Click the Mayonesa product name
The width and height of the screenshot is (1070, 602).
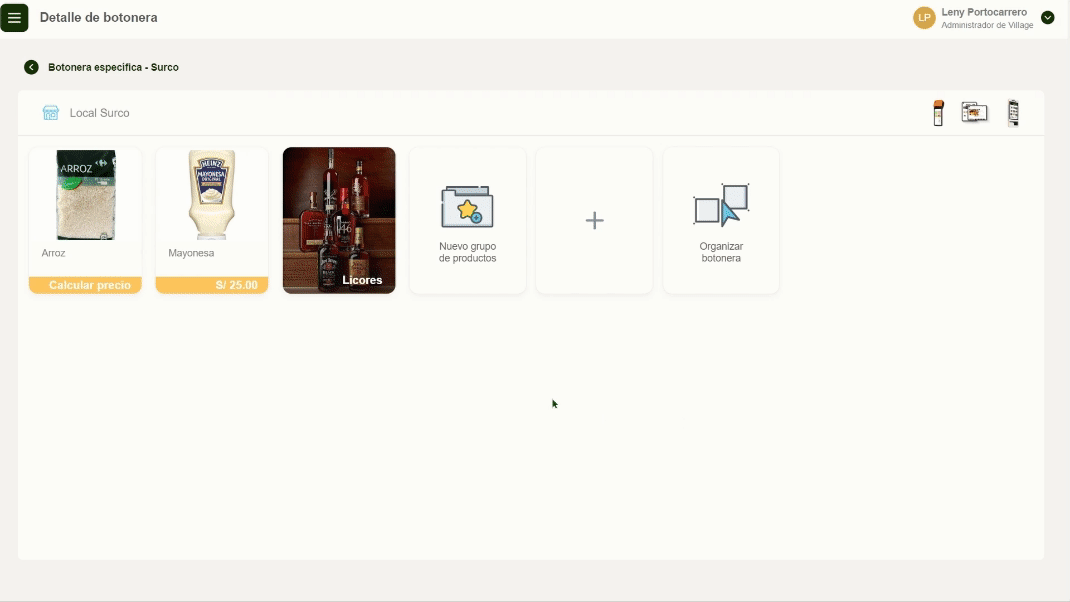tap(191, 253)
